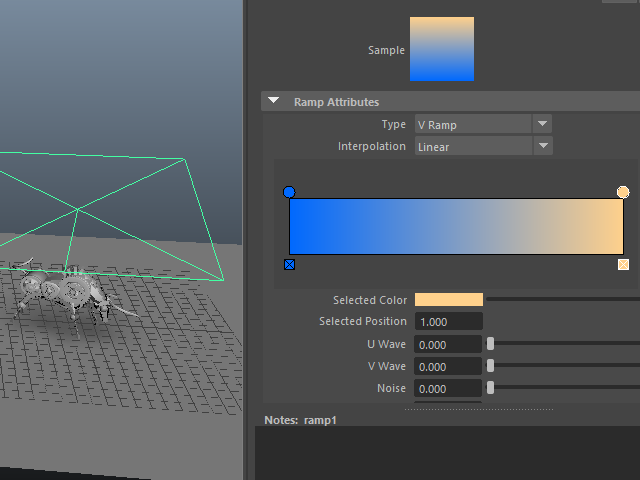Click the V Wave slider handle
Screen dimensions: 640x480
click(x=491, y=366)
